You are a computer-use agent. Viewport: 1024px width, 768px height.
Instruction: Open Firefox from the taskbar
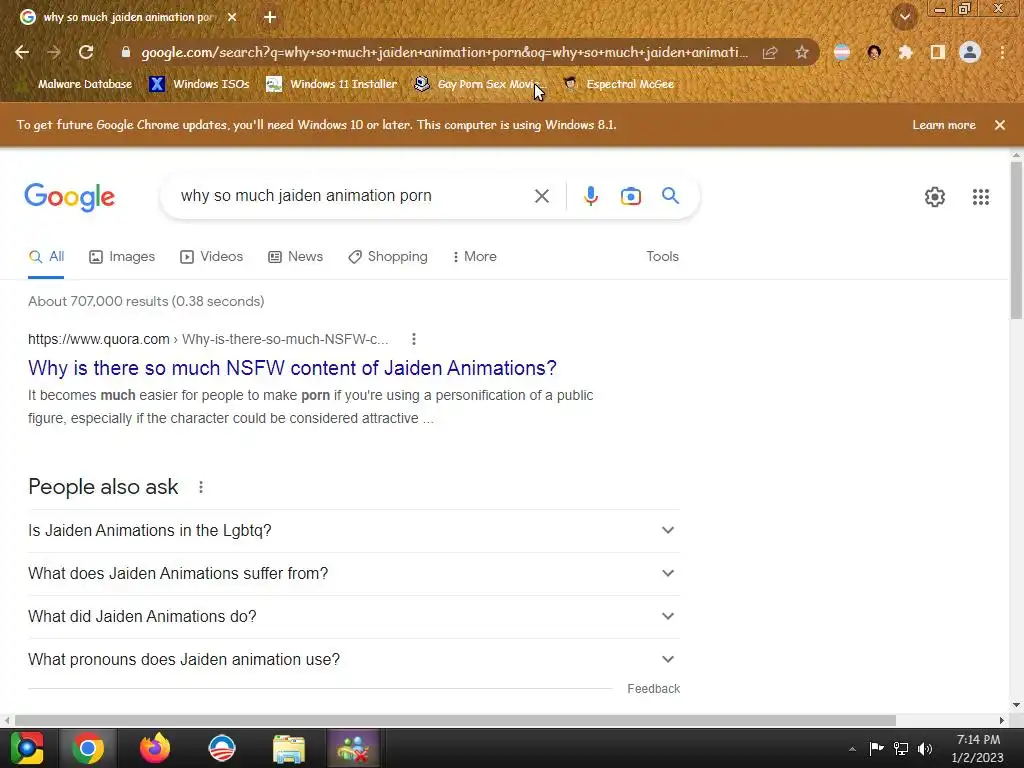coord(155,748)
